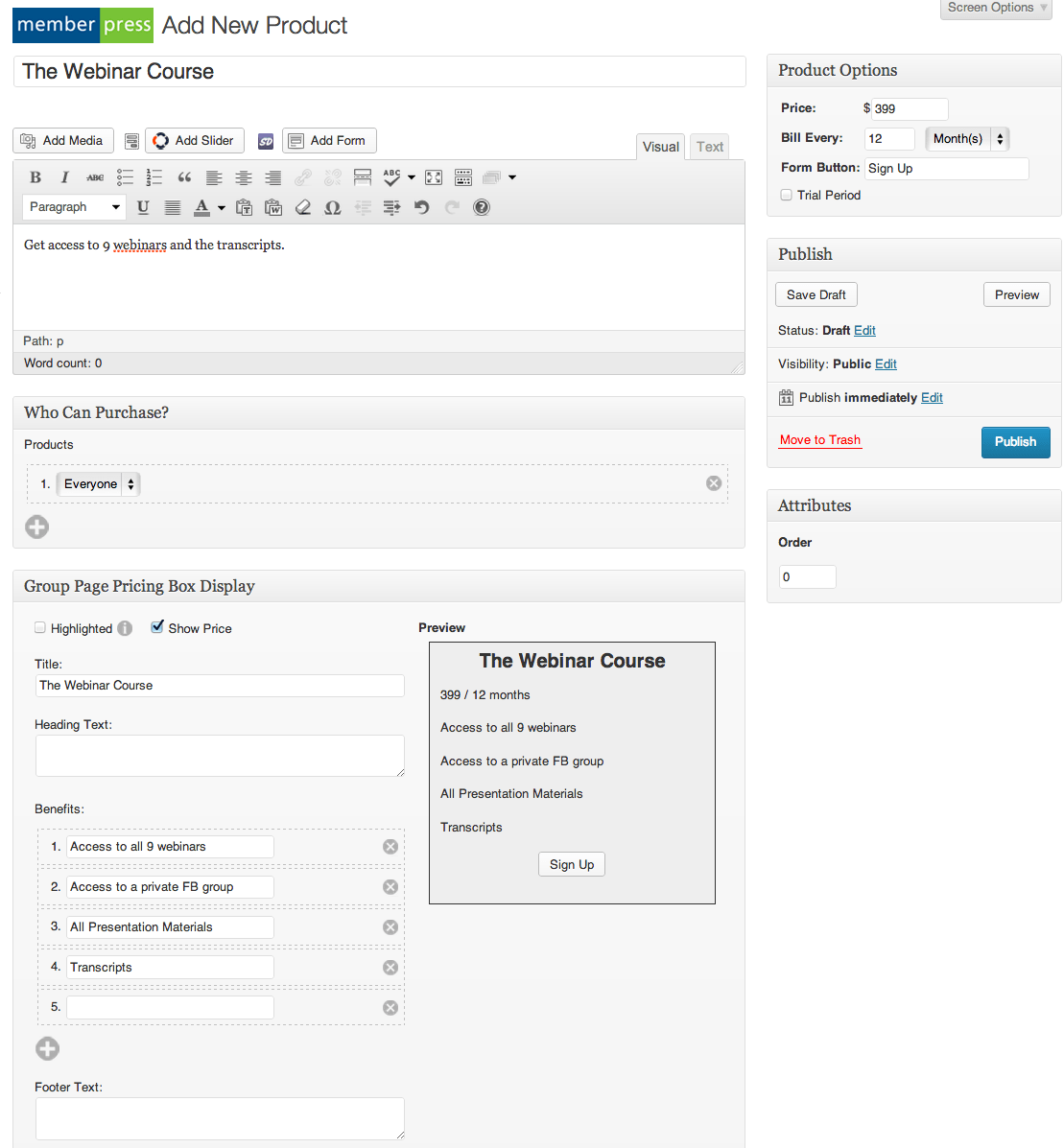This screenshot has width=1064, height=1148.
Task: Open the Month(s) billing period dropdown
Action: click(x=967, y=139)
